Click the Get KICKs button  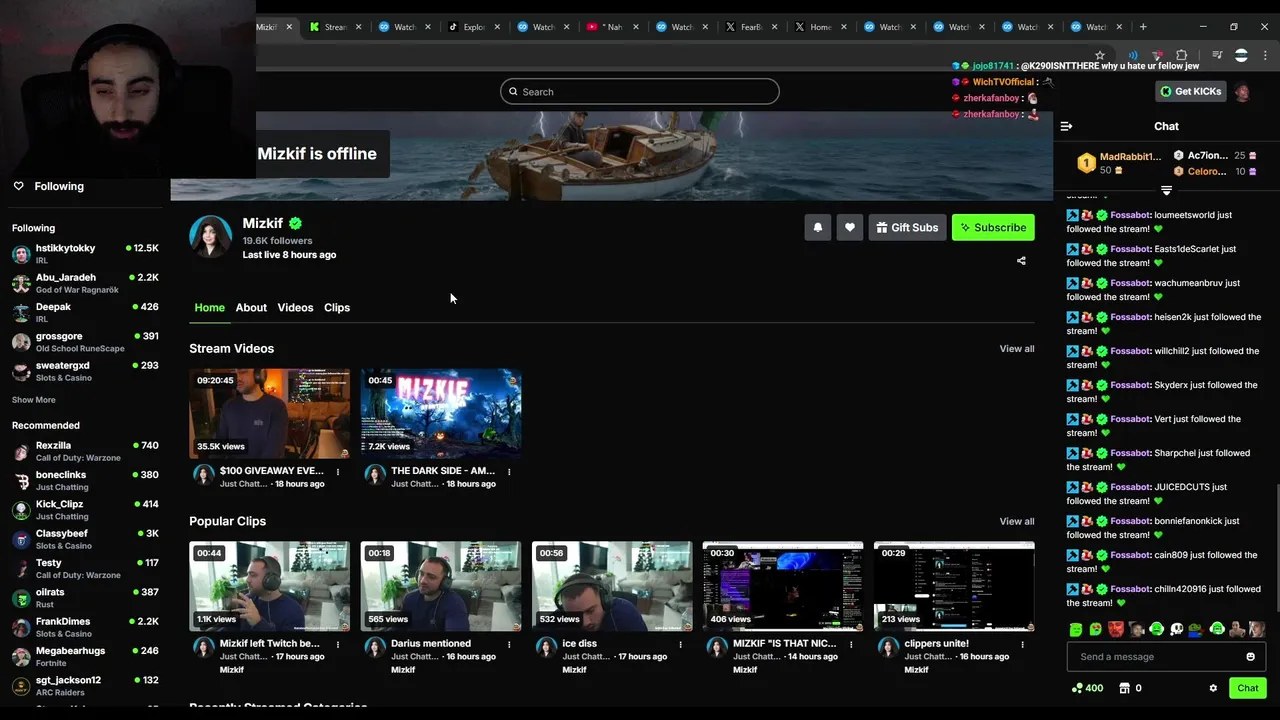tap(1190, 91)
